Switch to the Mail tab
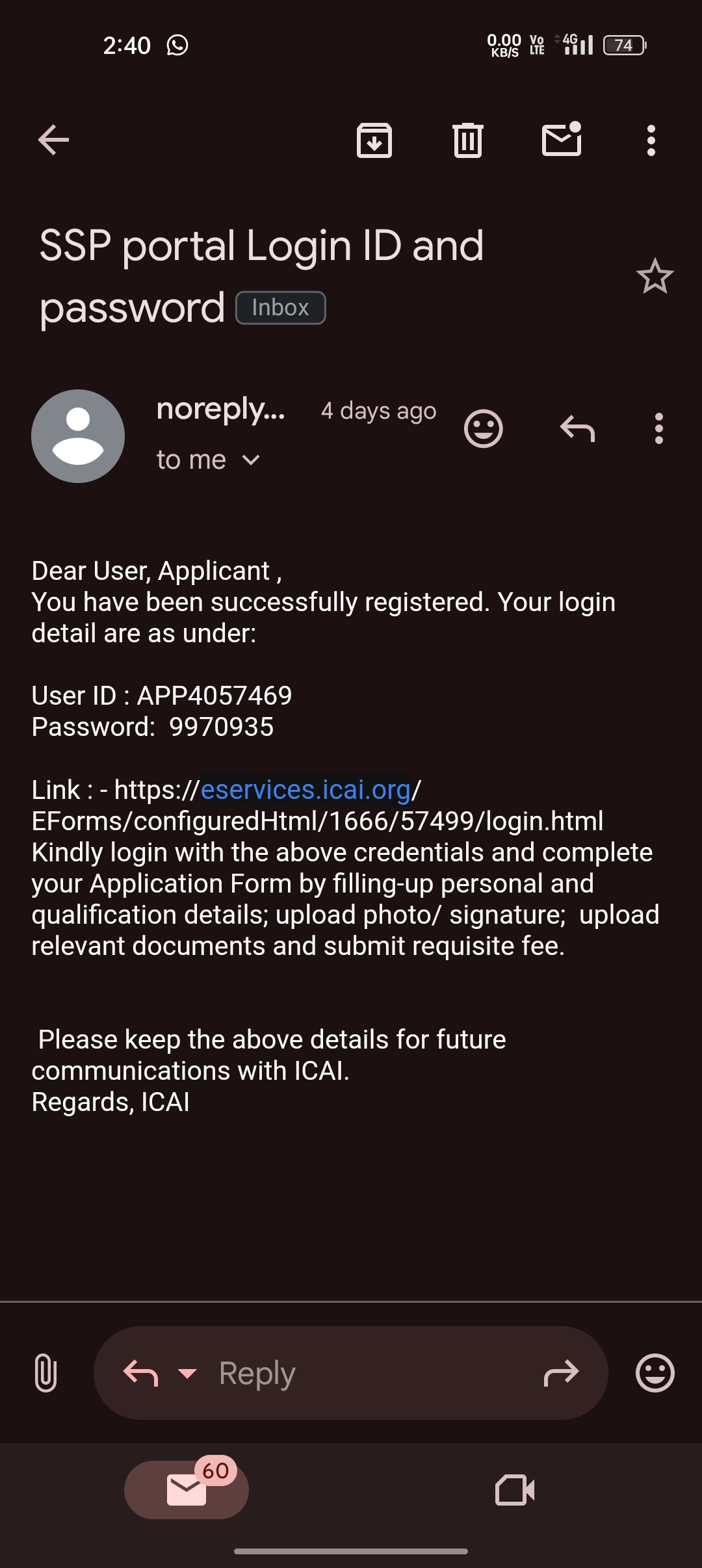This screenshot has height=1568, width=702. (187, 1489)
